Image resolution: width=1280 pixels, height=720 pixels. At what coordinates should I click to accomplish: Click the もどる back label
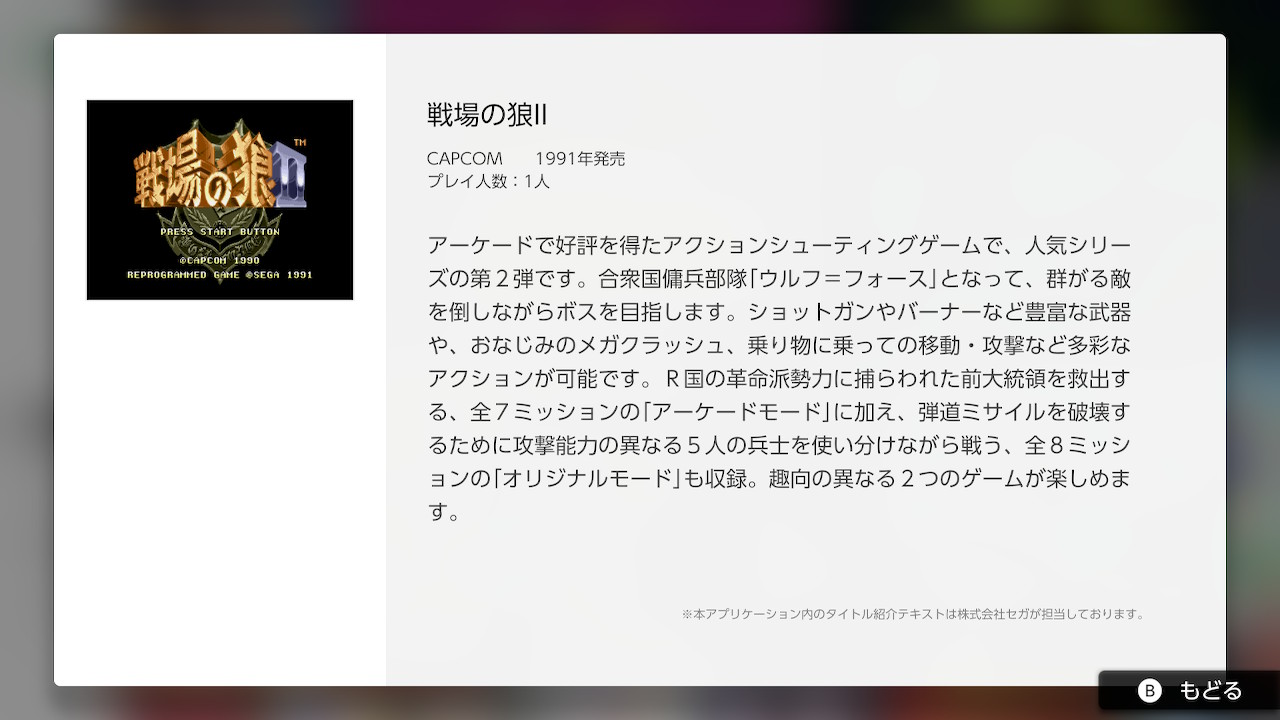(1209, 691)
